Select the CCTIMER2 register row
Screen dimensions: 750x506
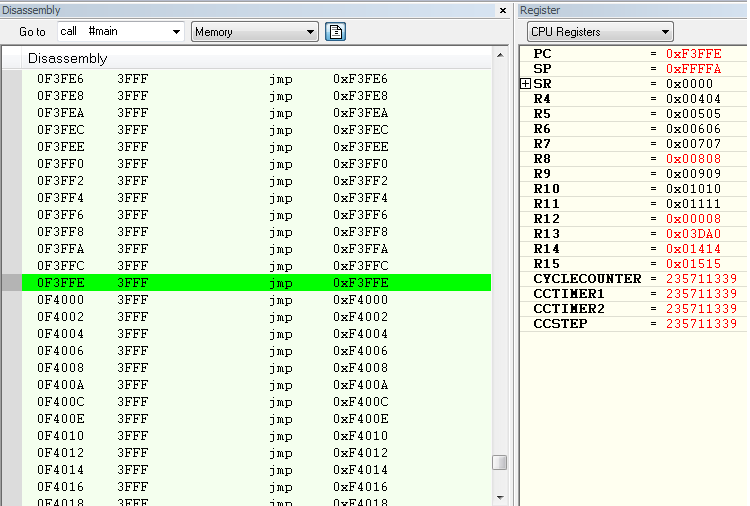point(633,308)
